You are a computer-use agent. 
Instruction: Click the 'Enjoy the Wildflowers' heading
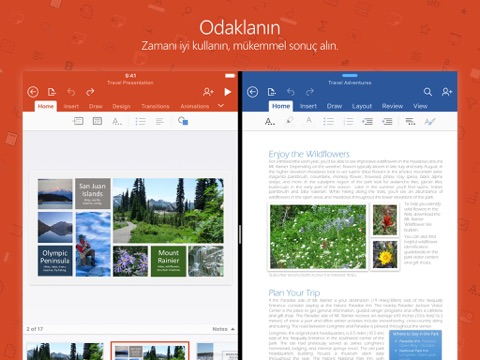coord(309,154)
